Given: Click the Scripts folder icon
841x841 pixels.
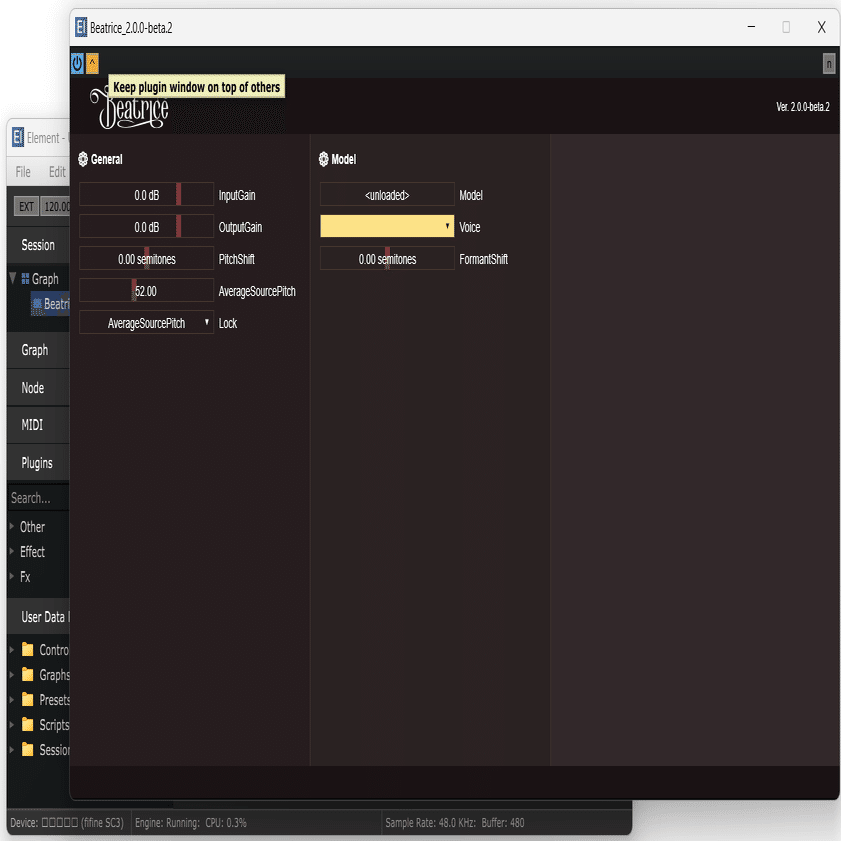Looking at the screenshot, I should pyautogui.click(x=27, y=725).
